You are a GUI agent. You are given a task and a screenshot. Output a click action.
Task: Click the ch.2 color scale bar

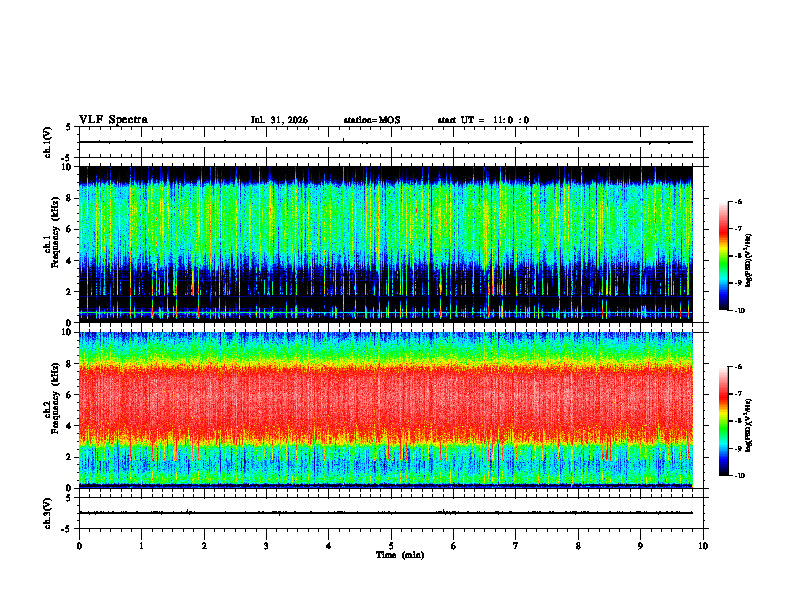click(x=723, y=421)
